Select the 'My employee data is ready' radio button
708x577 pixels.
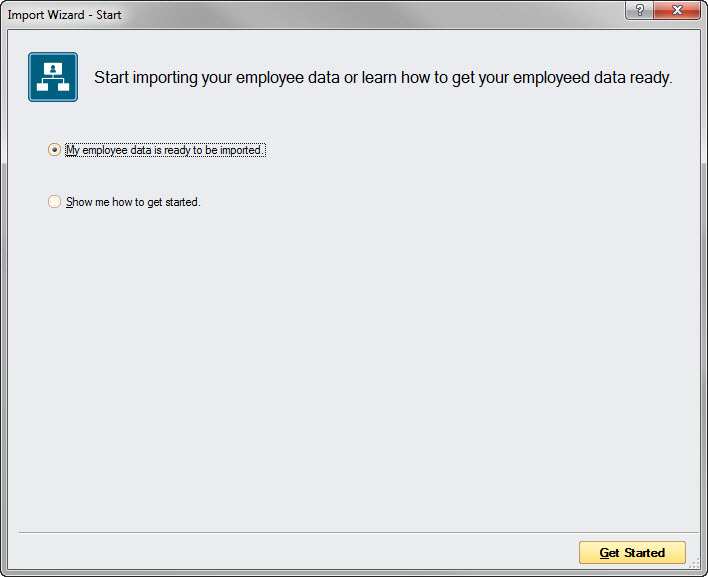(54, 149)
